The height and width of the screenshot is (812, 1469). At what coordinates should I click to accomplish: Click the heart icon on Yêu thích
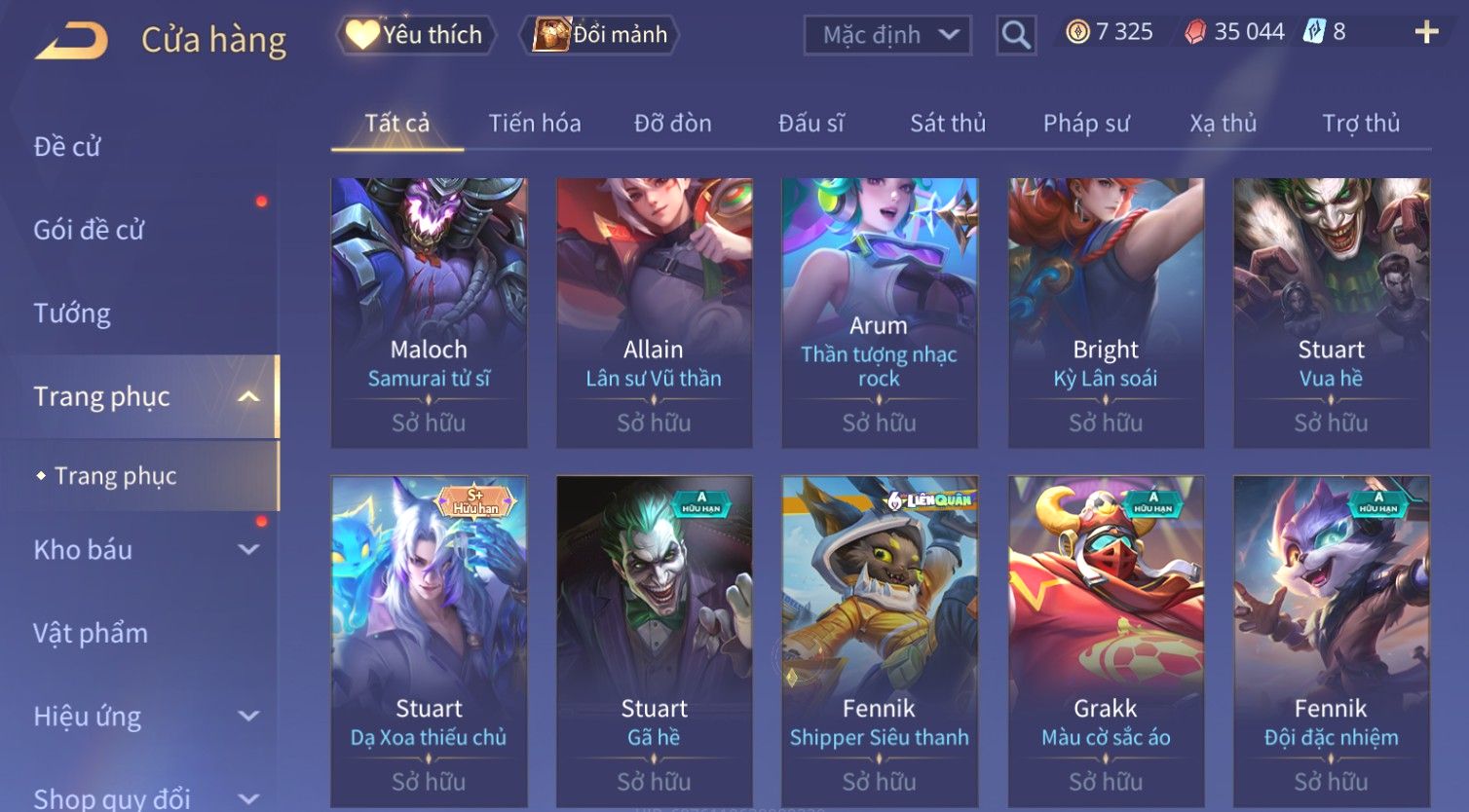362,34
